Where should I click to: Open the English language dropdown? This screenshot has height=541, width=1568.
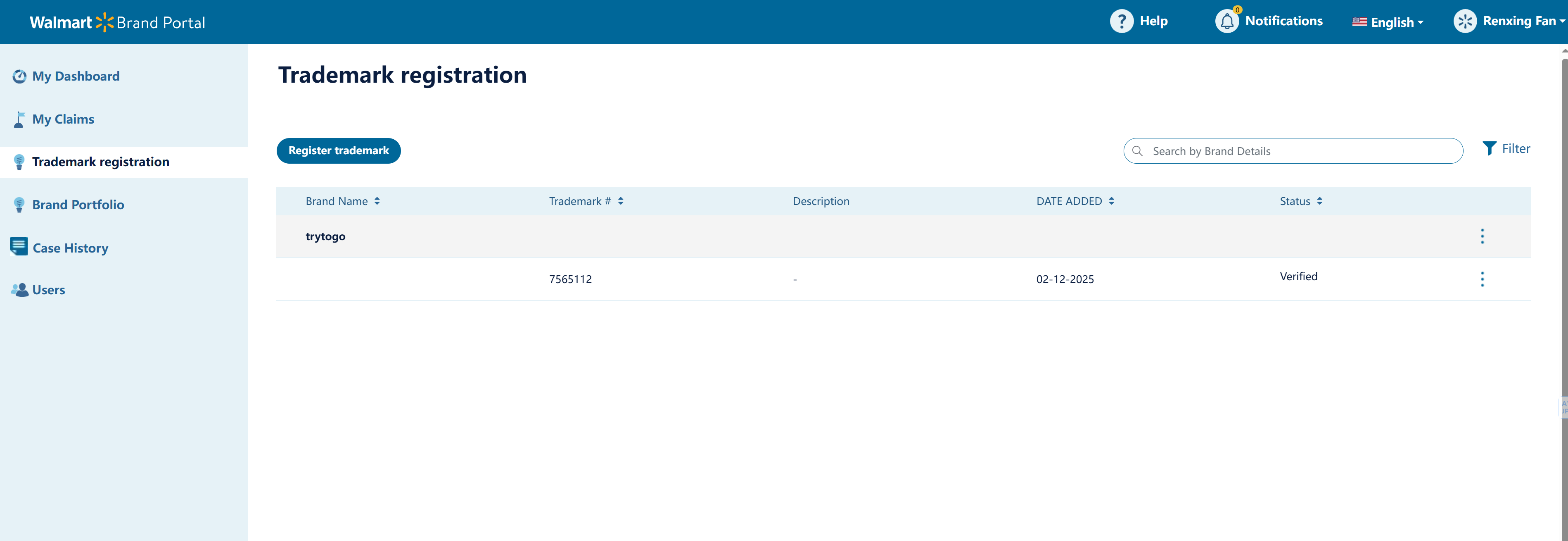1388,22
